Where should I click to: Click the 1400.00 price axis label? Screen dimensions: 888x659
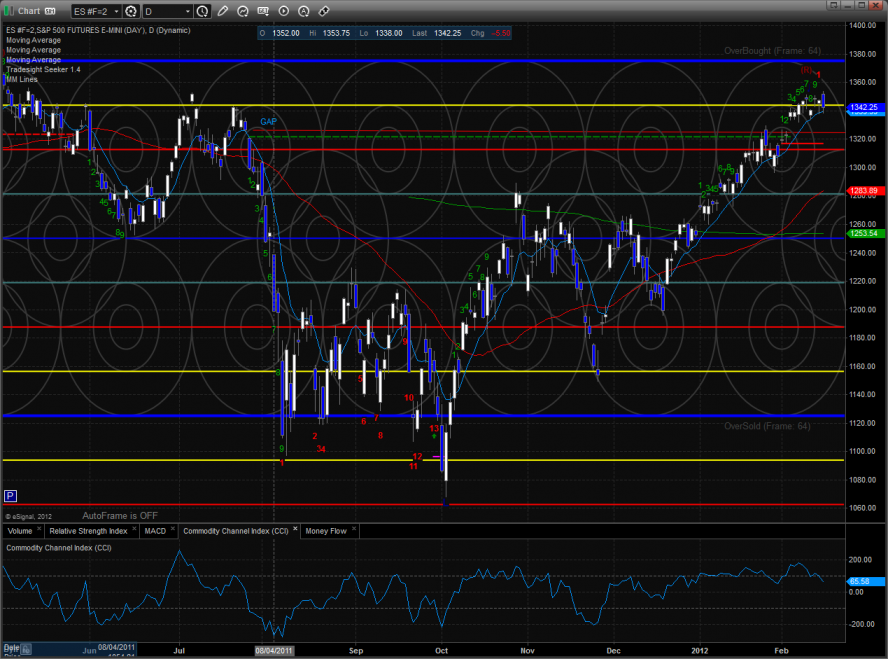tap(863, 25)
